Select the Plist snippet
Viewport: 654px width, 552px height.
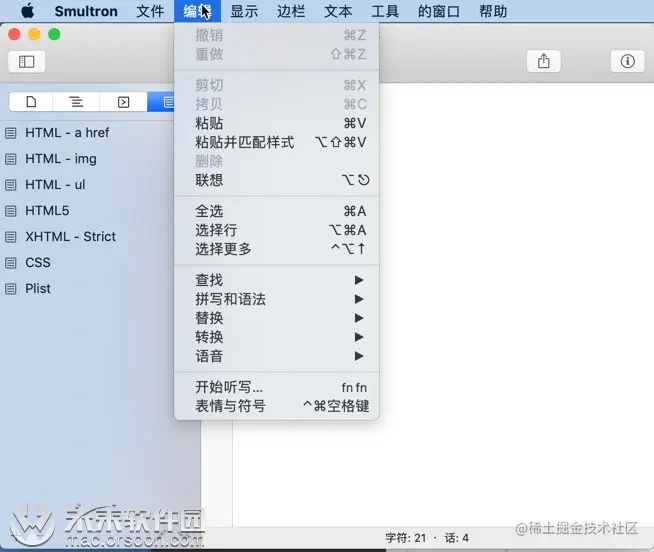tap(38, 288)
